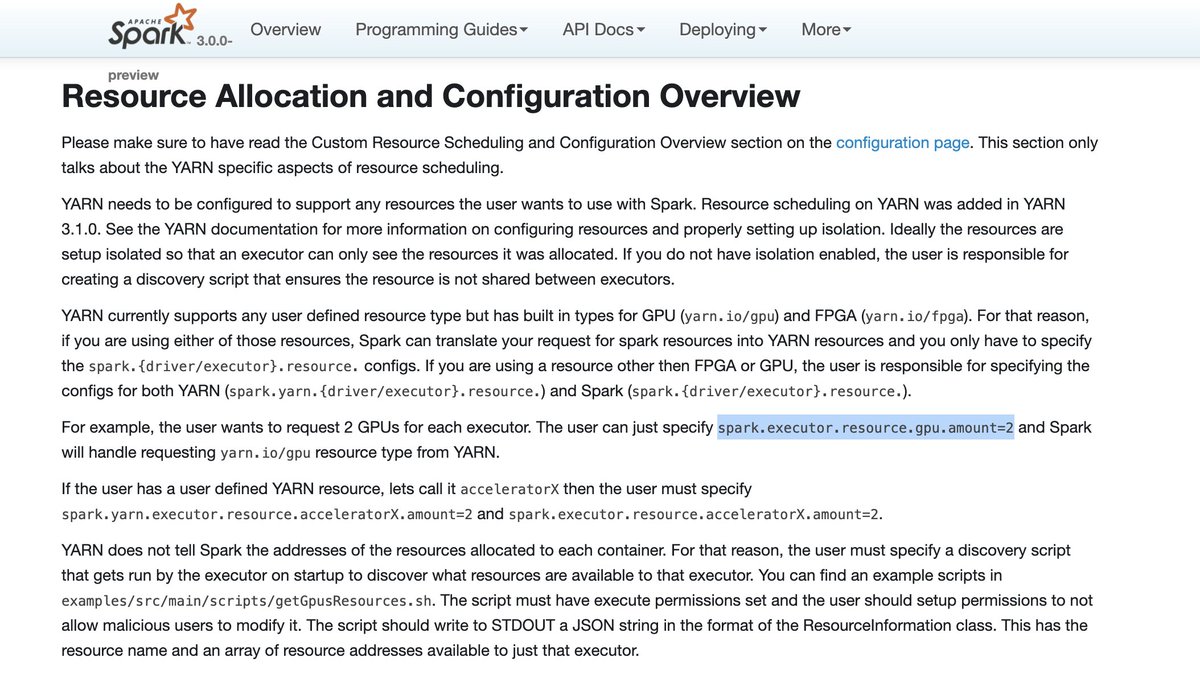Open the More dropdown menu
Viewport: 1200px width, 682px height.
coord(826,30)
